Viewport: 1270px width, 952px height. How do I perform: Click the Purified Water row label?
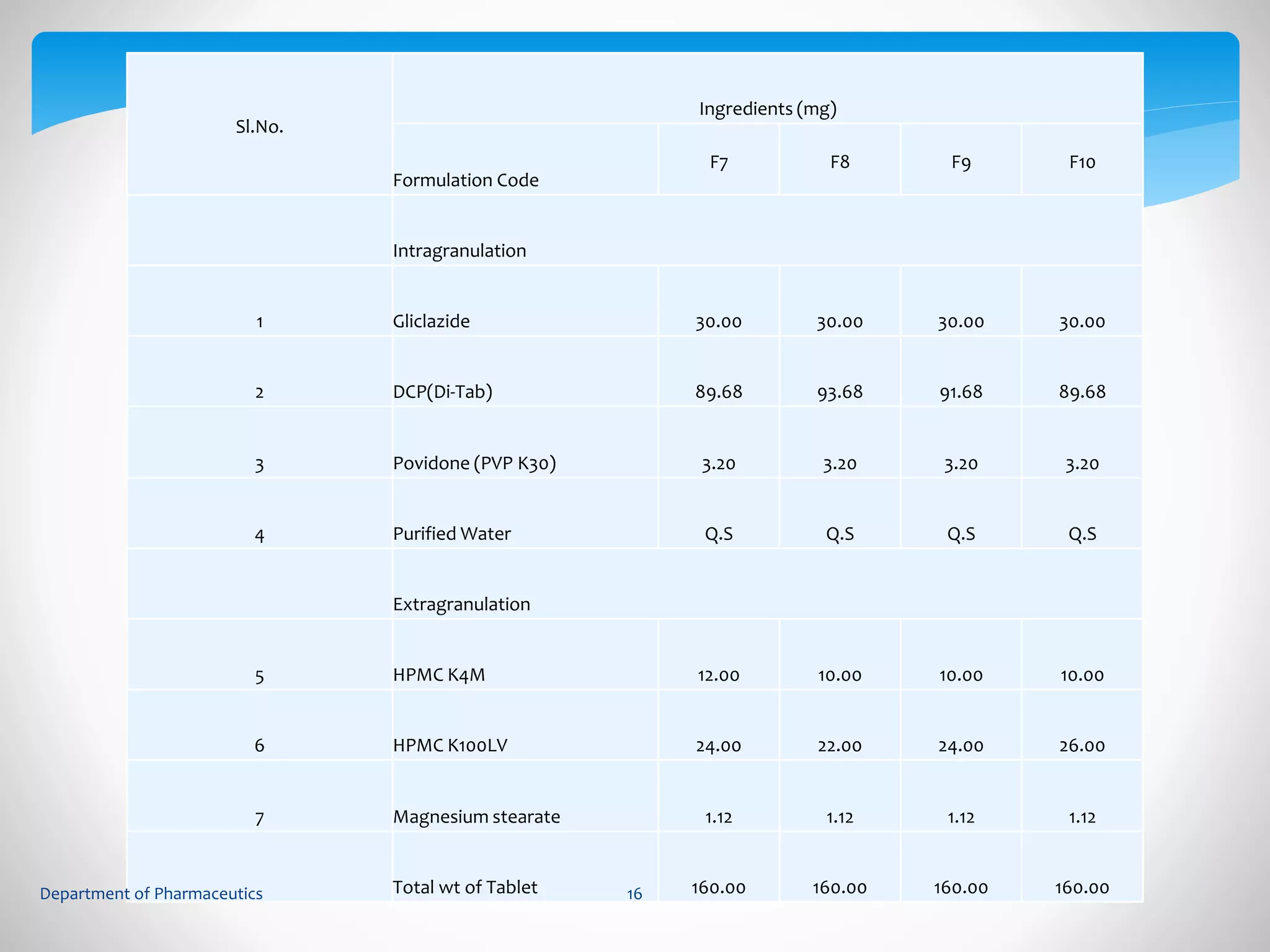[x=452, y=534]
